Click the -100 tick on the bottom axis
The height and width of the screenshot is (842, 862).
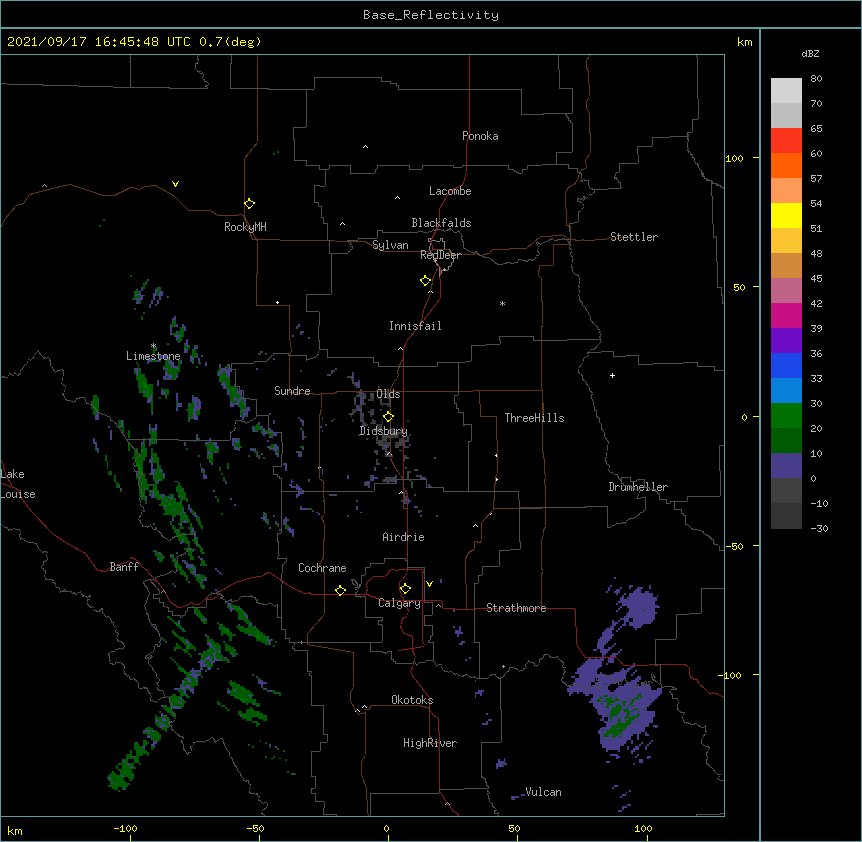[x=125, y=828]
